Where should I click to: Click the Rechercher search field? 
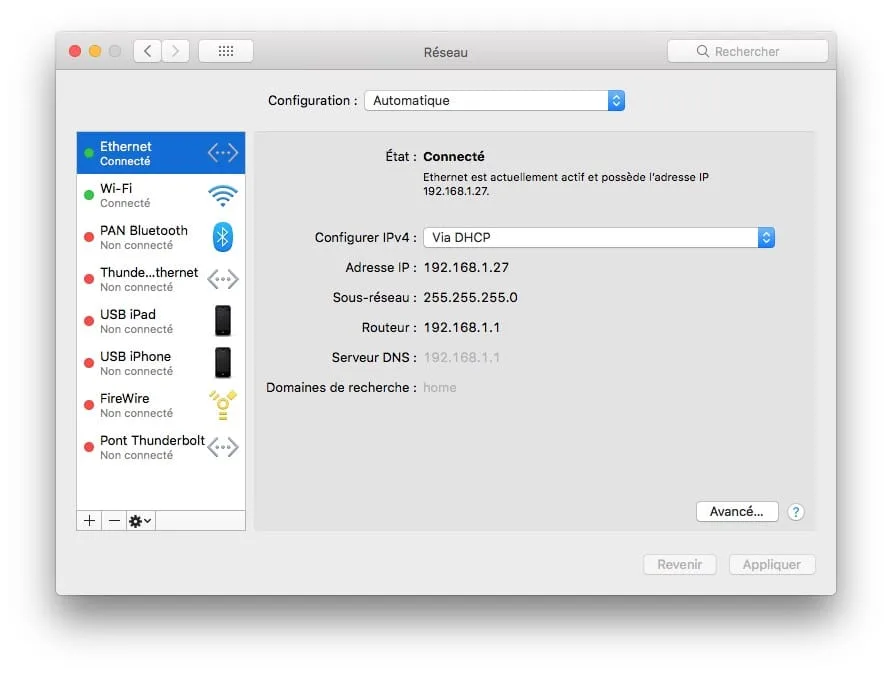(x=748, y=50)
